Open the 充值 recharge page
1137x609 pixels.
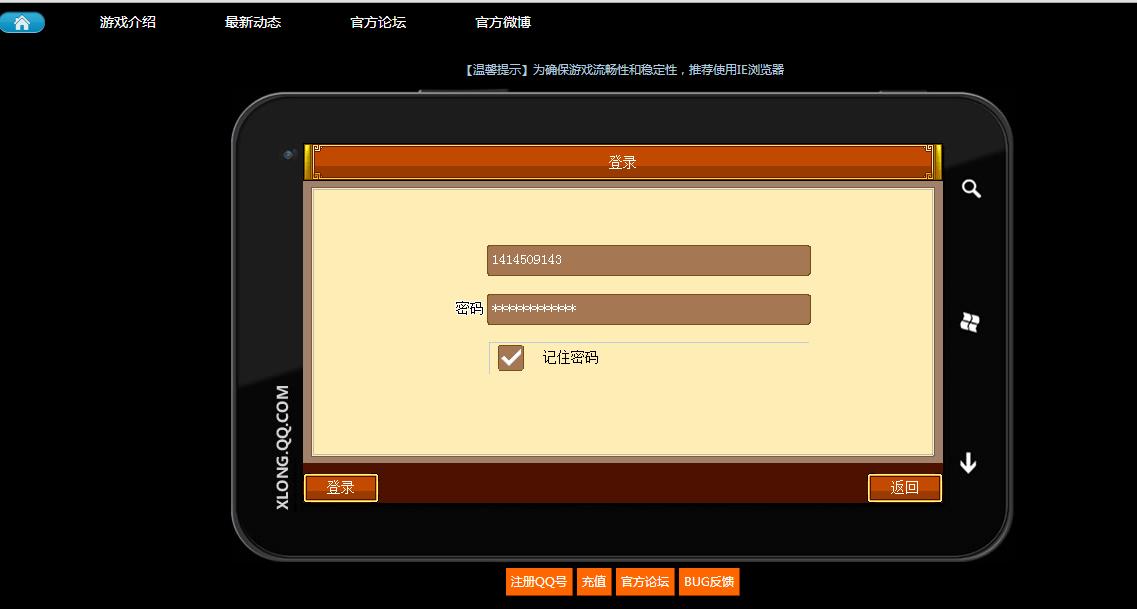click(x=593, y=581)
